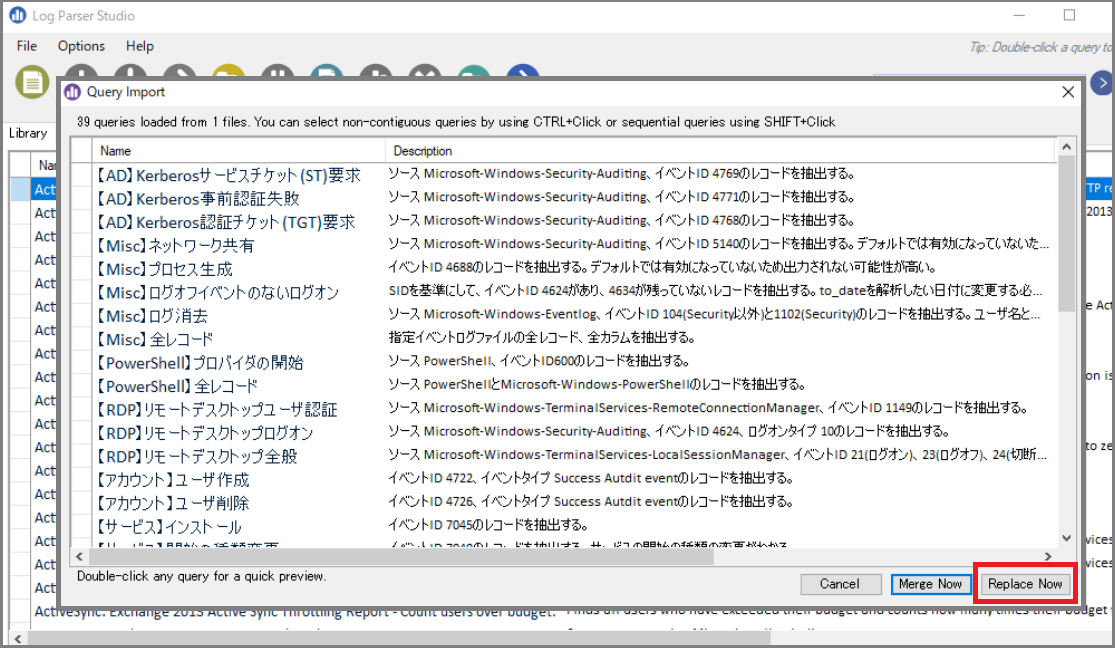Viewport: 1115px width, 648px height.
Task: Open the File menu
Action: click(26, 46)
